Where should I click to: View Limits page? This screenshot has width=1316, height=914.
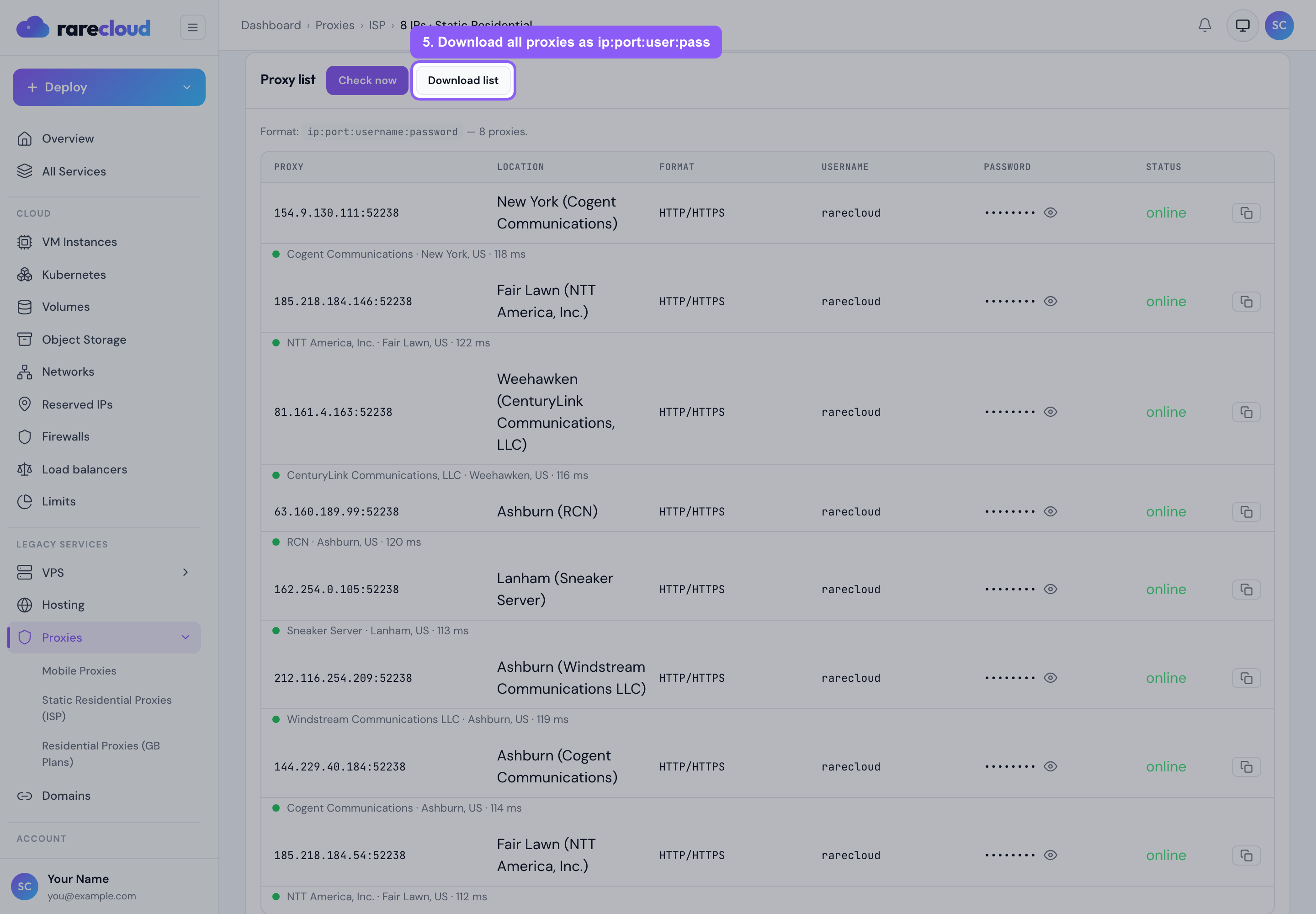(x=104, y=502)
